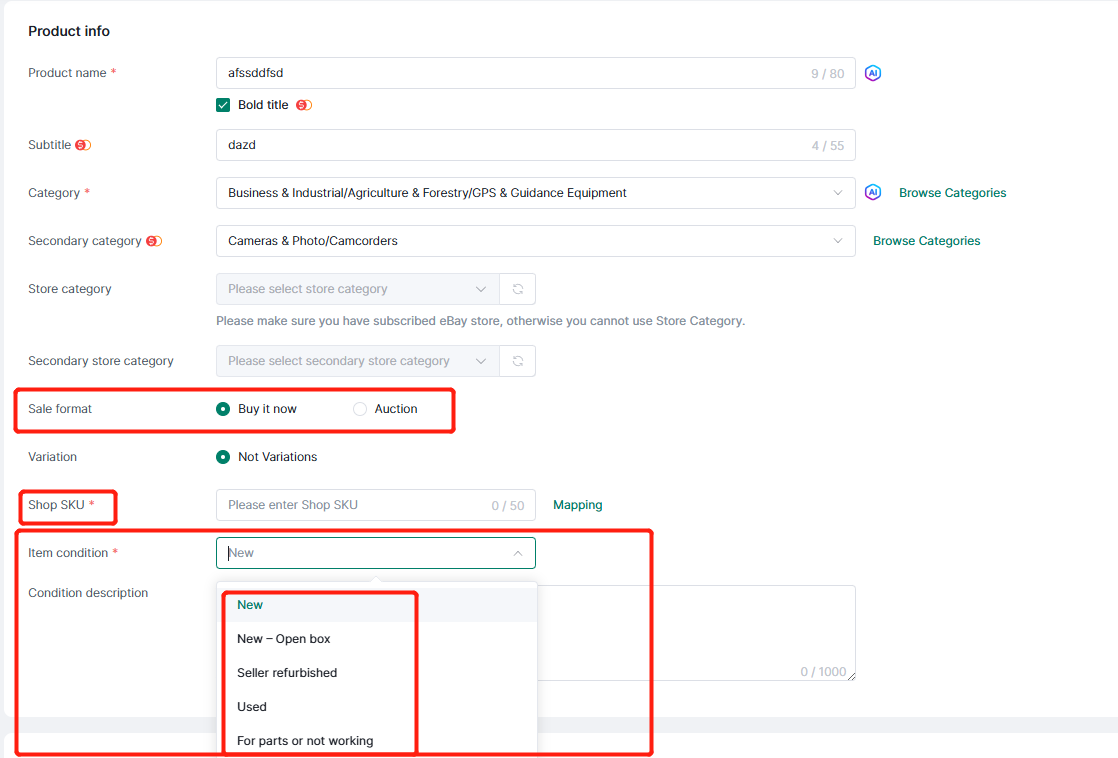Choose the Auction sale format
The image size is (1118, 758).
coord(360,409)
